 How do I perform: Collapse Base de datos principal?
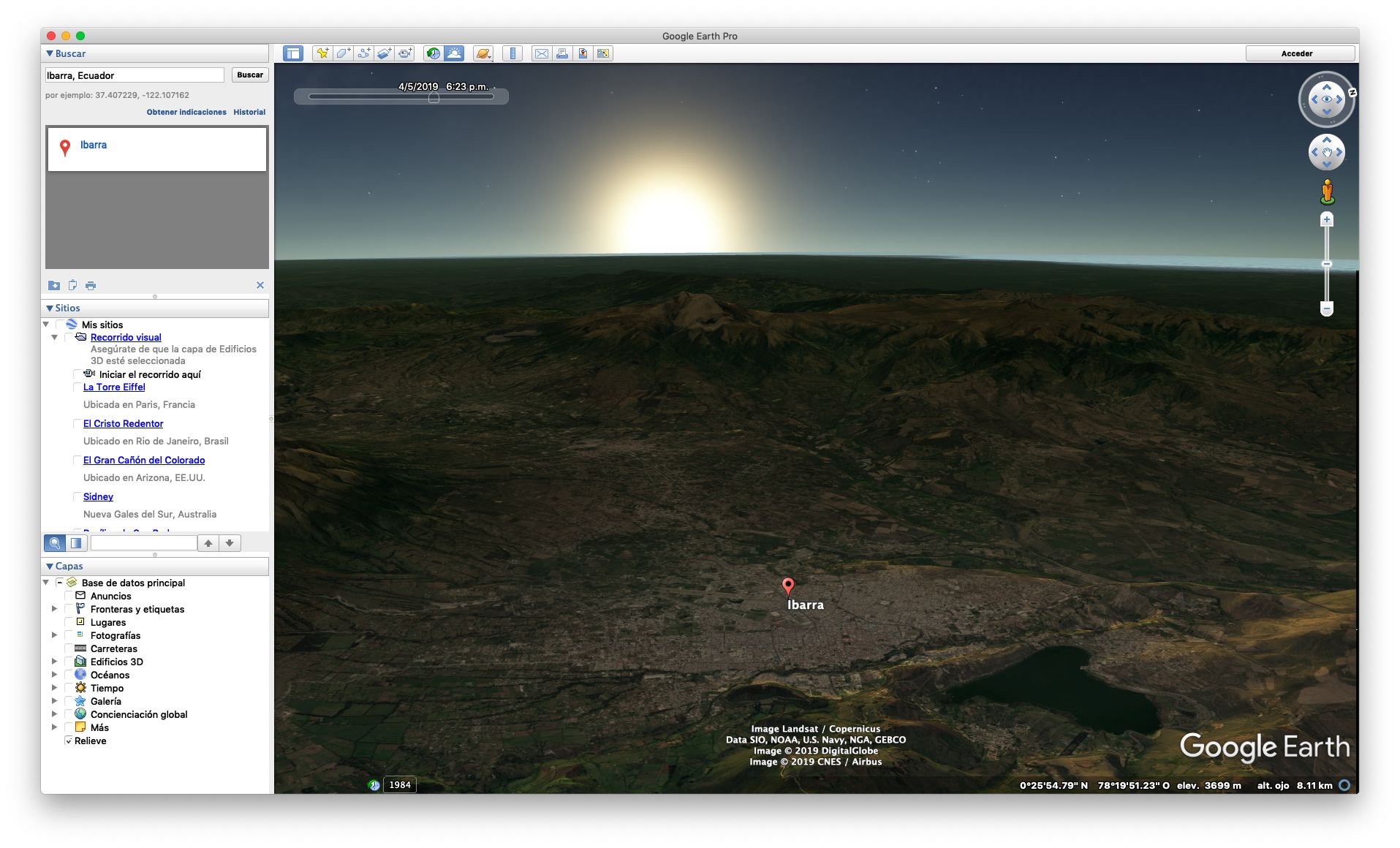pyautogui.click(x=46, y=583)
